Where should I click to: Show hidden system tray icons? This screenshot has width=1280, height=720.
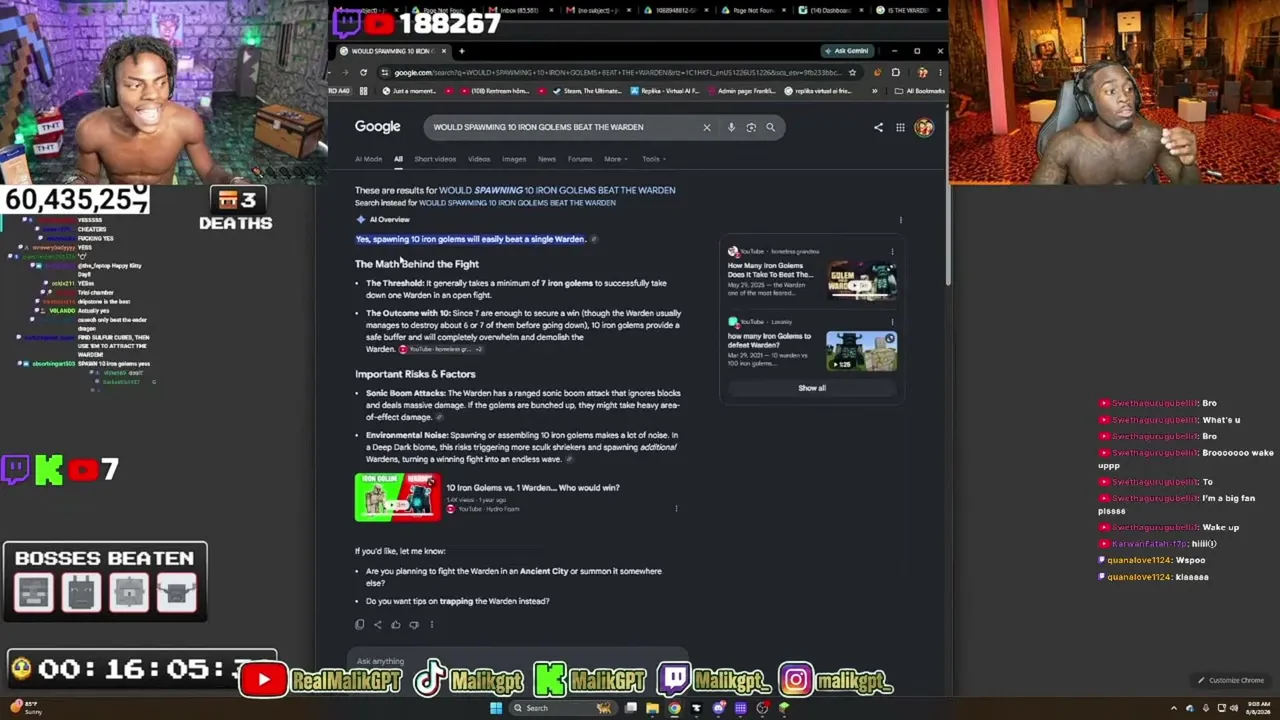pos(1174,708)
